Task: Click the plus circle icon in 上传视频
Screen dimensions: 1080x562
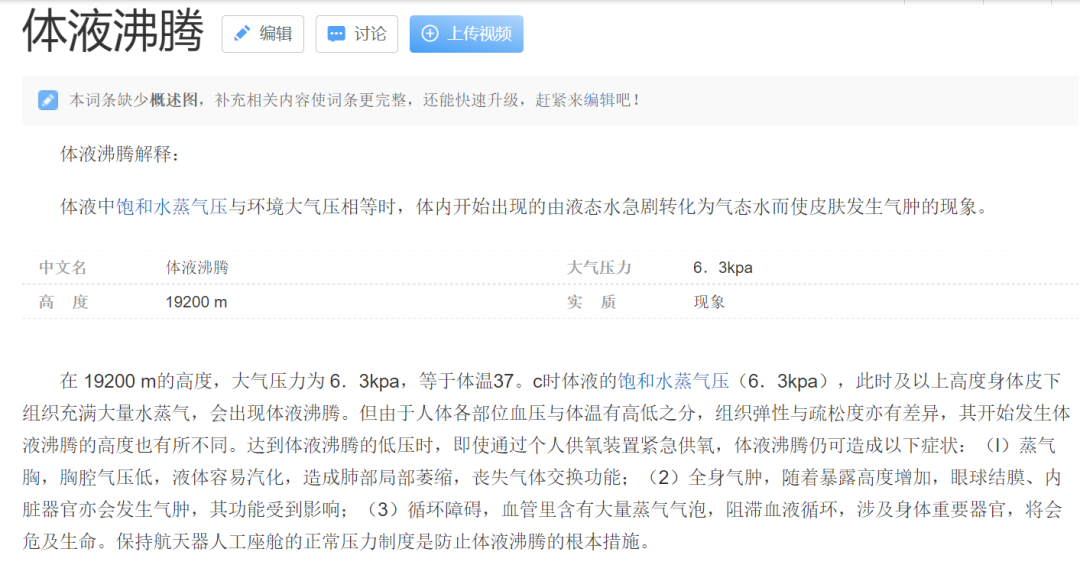Action: tap(429, 34)
